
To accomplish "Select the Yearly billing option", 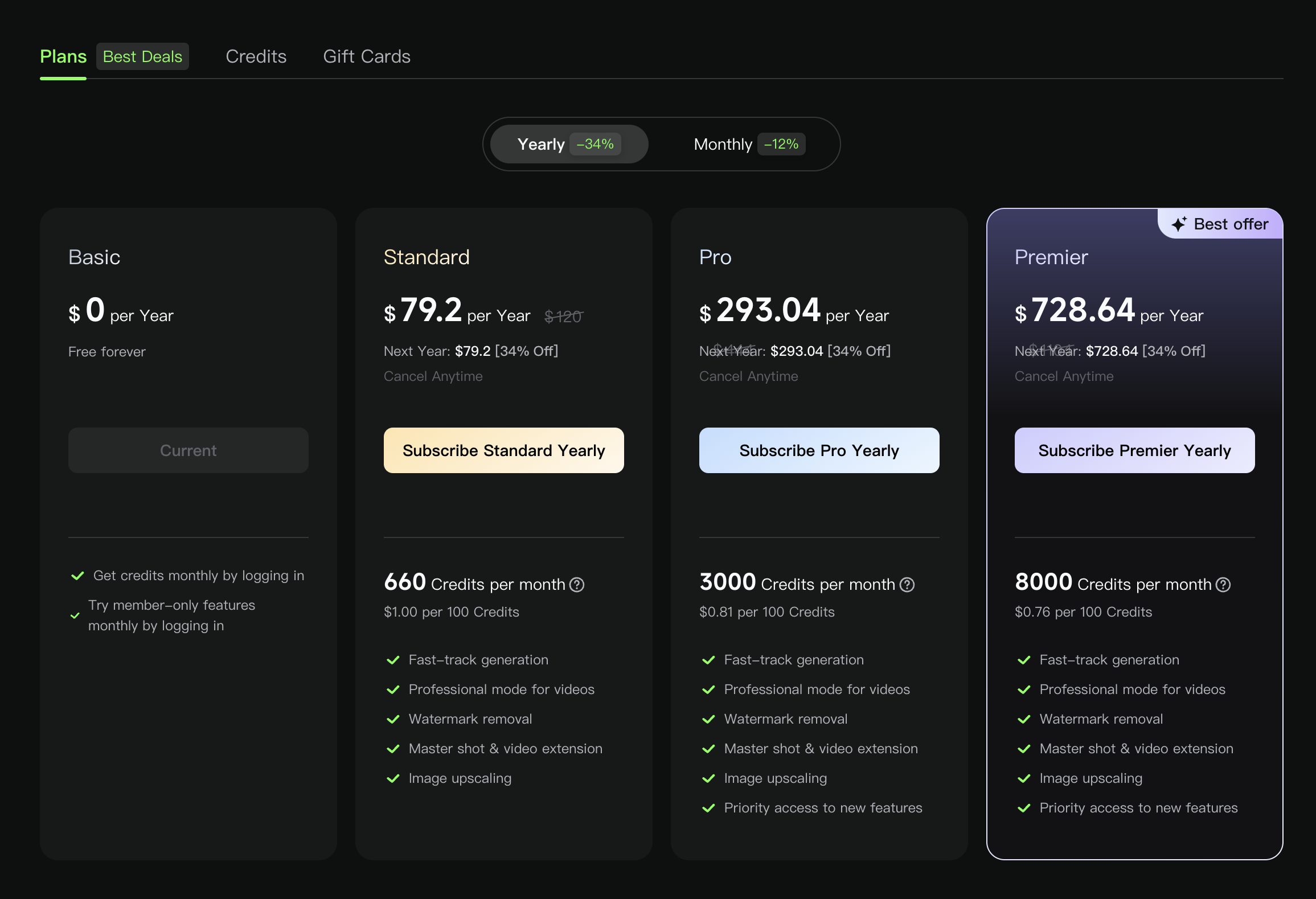I will pos(541,144).
